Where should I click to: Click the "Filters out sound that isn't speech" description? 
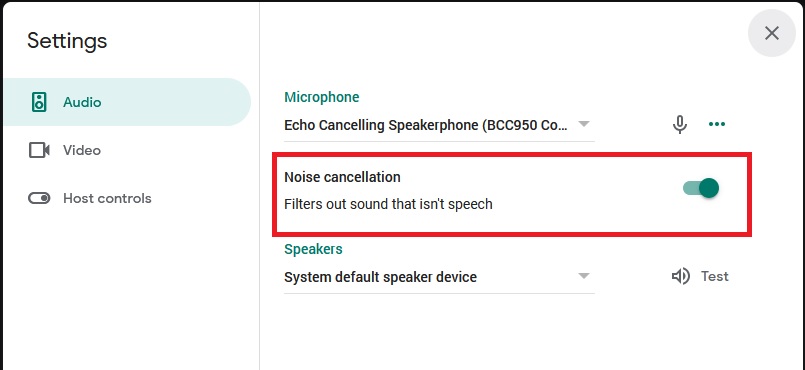[388, 204]
